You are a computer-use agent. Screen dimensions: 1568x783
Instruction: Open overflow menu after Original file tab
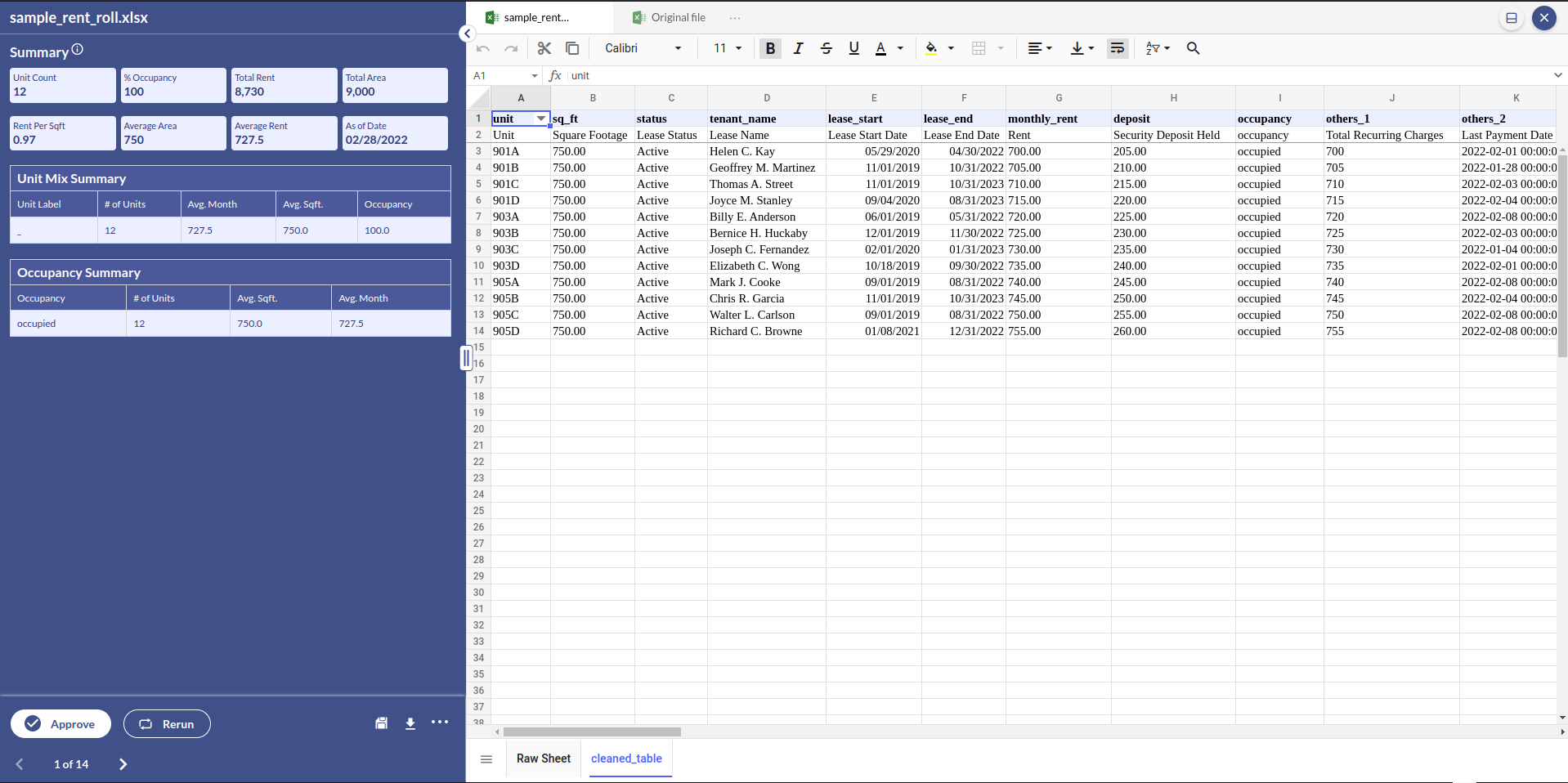[x=735, y=18]
